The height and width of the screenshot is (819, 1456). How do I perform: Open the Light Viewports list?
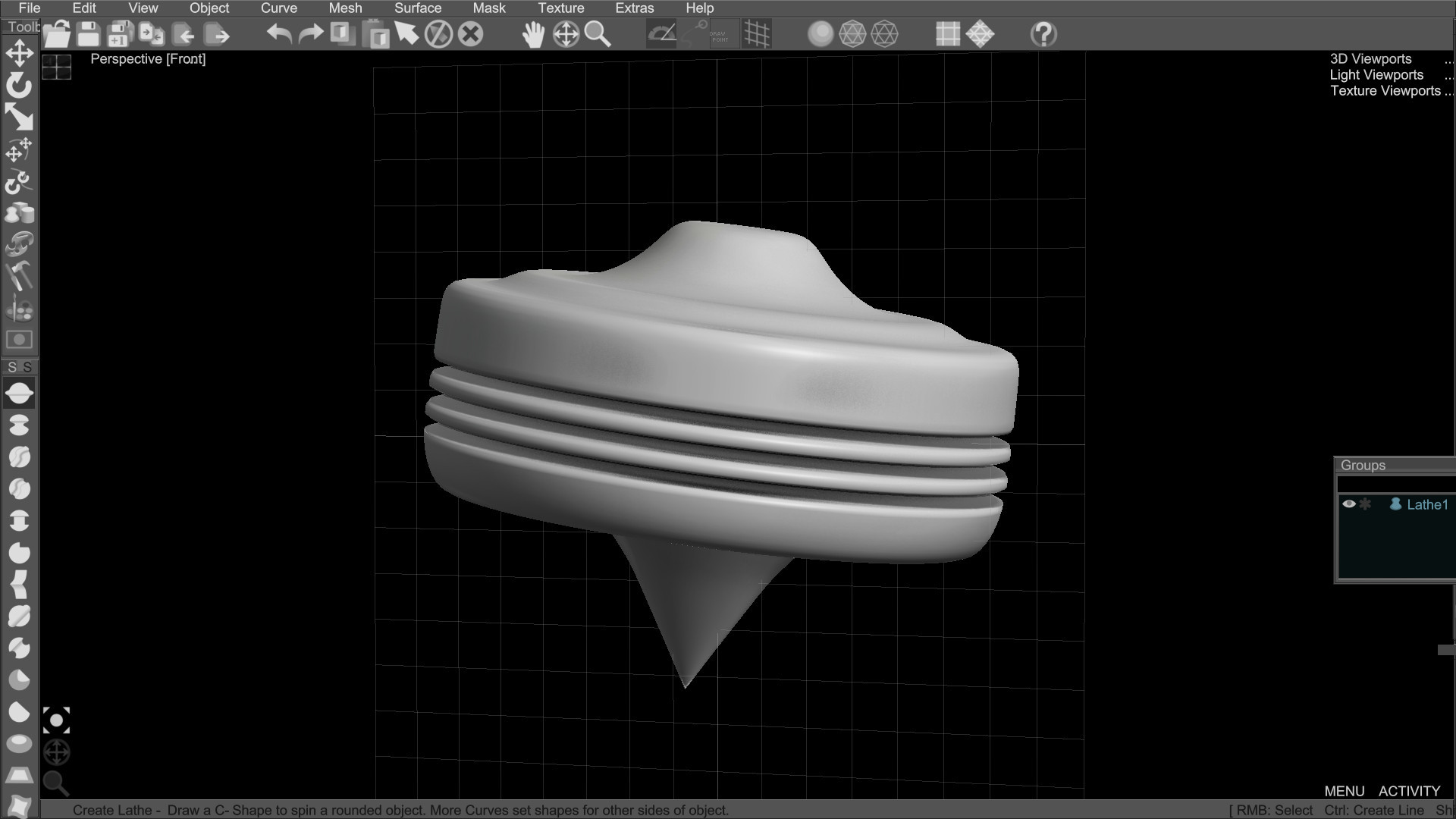(x=1376, y=74)
